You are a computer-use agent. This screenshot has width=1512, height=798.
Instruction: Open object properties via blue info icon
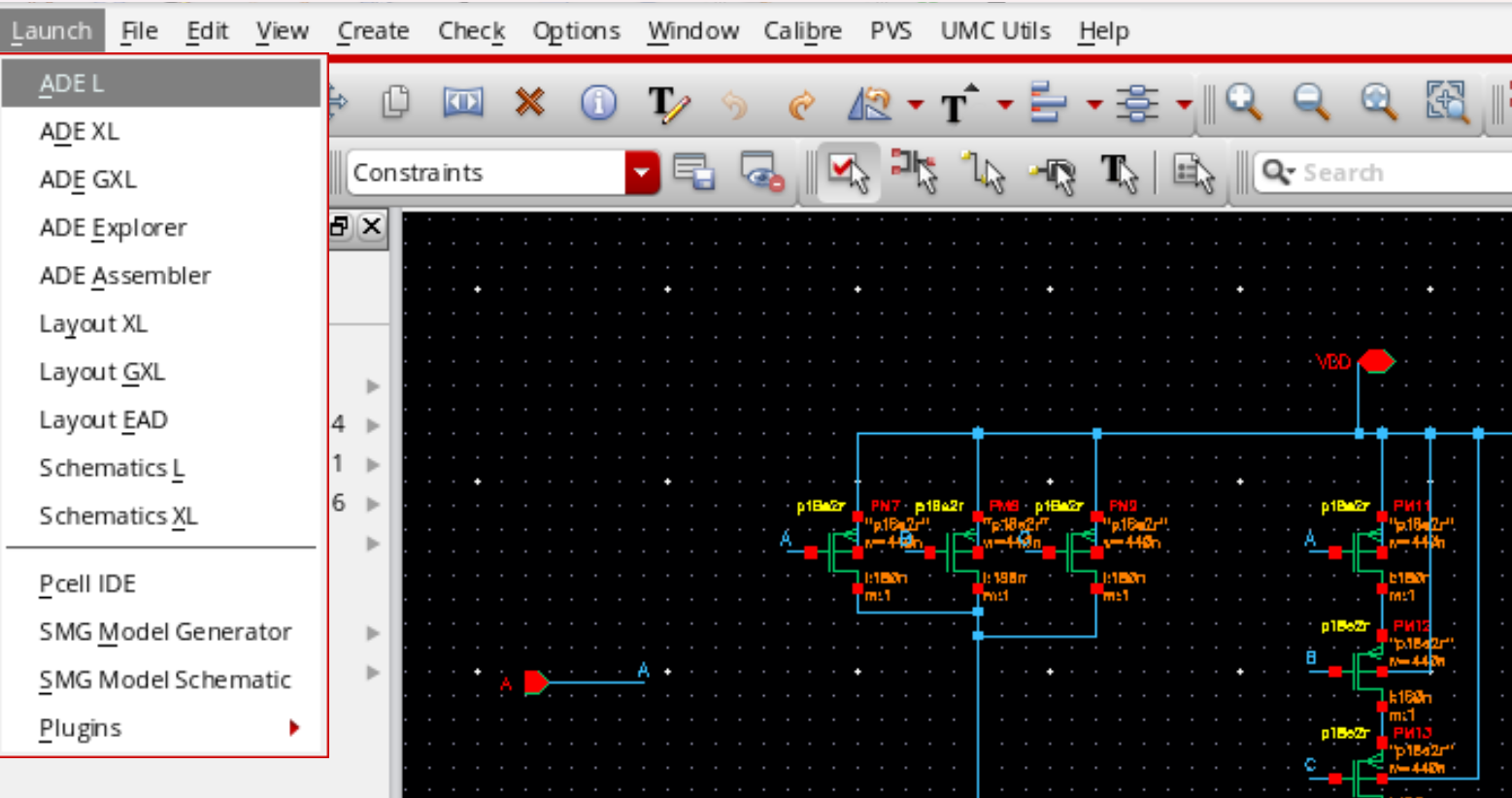coord(598,102)
